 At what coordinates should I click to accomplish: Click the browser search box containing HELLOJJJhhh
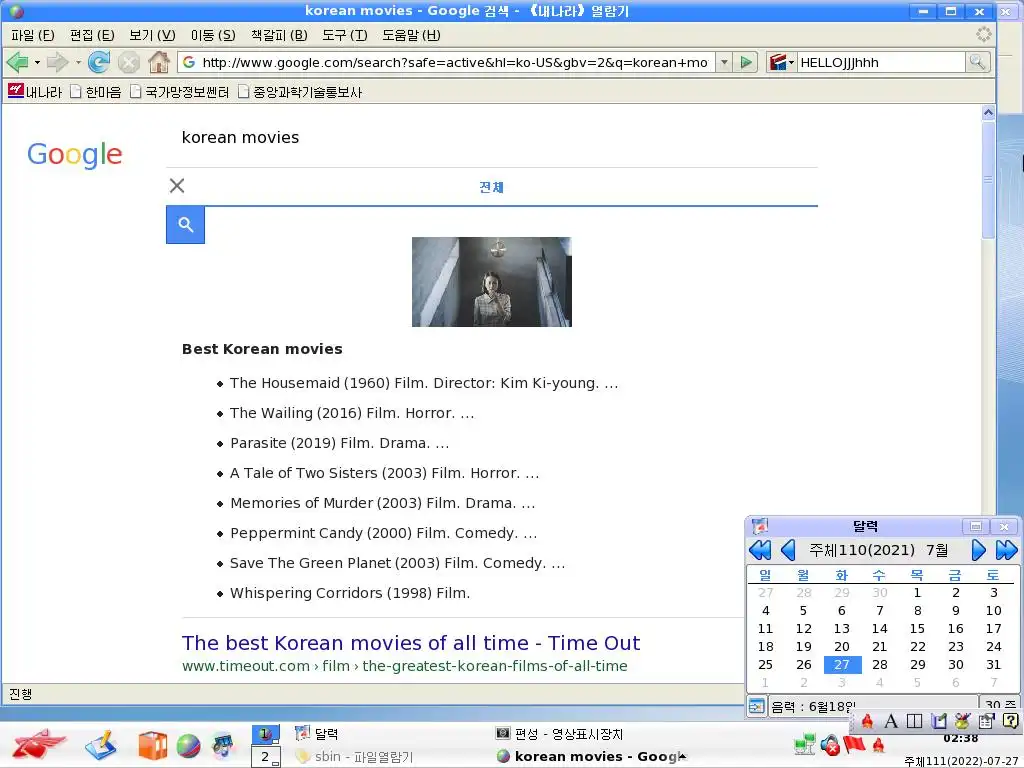[x=881, y=63]
